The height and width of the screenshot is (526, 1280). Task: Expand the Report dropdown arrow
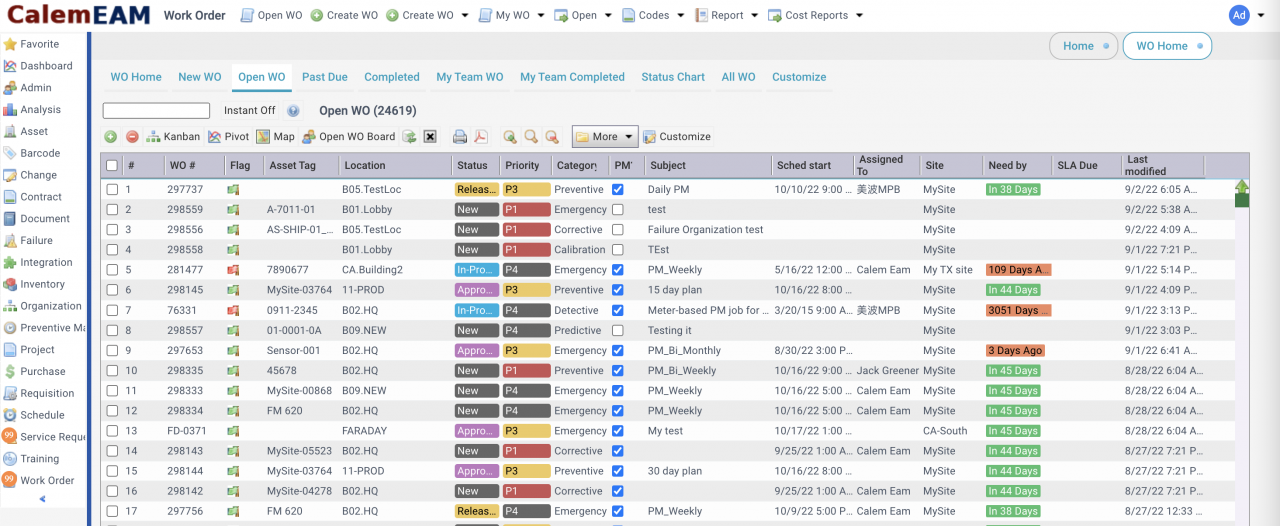(x=754, y=16)
